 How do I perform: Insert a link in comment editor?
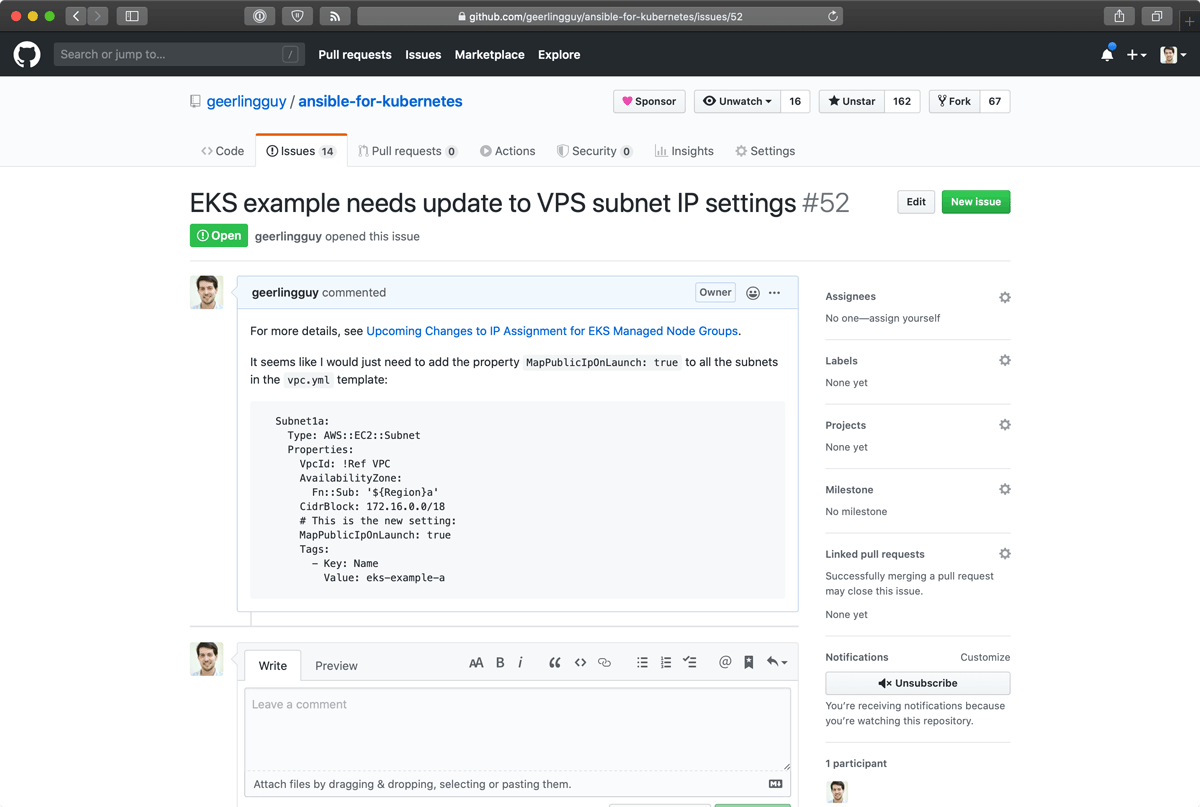tap(604, 662)
